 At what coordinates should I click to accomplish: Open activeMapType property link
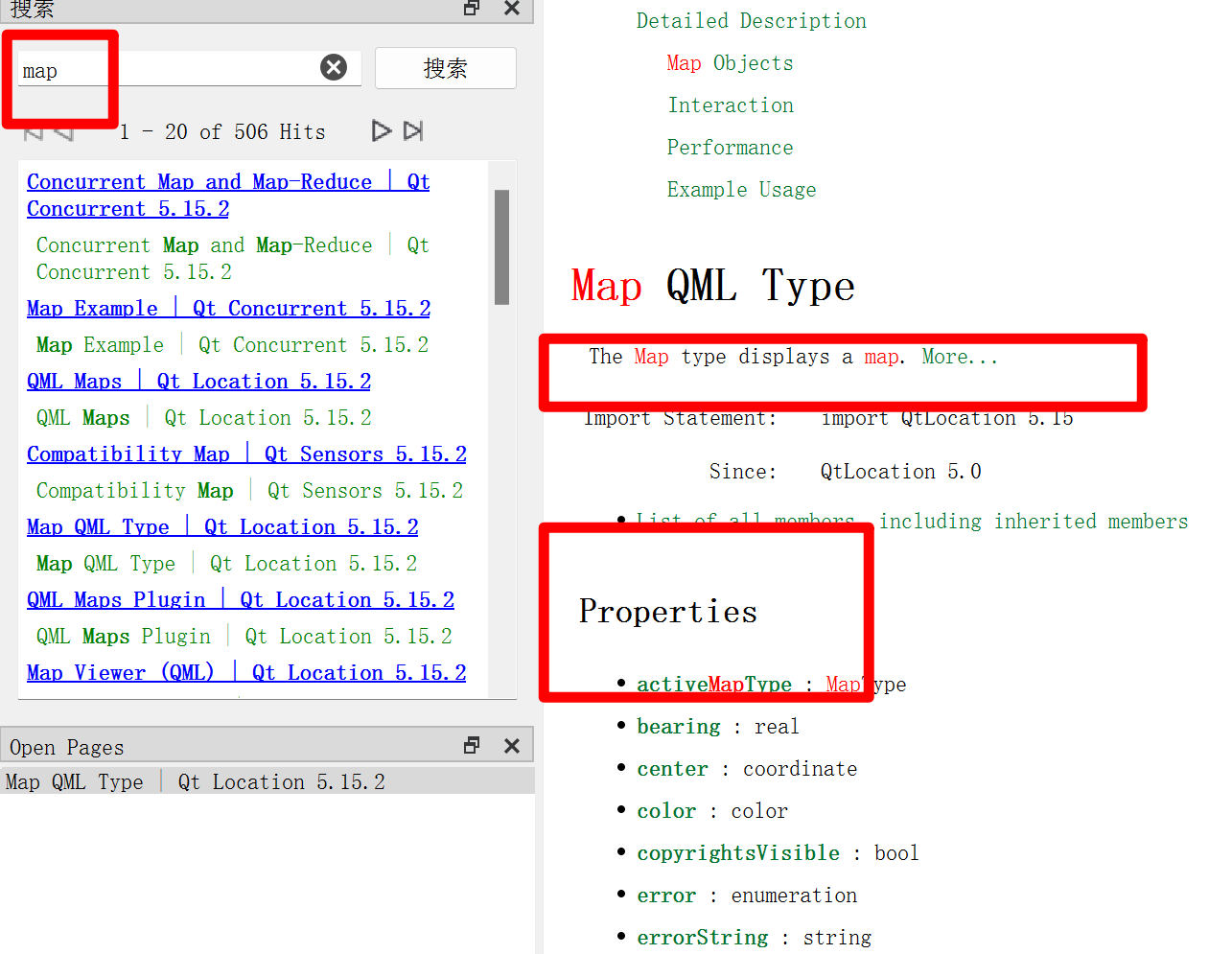[x=714, y=684]
